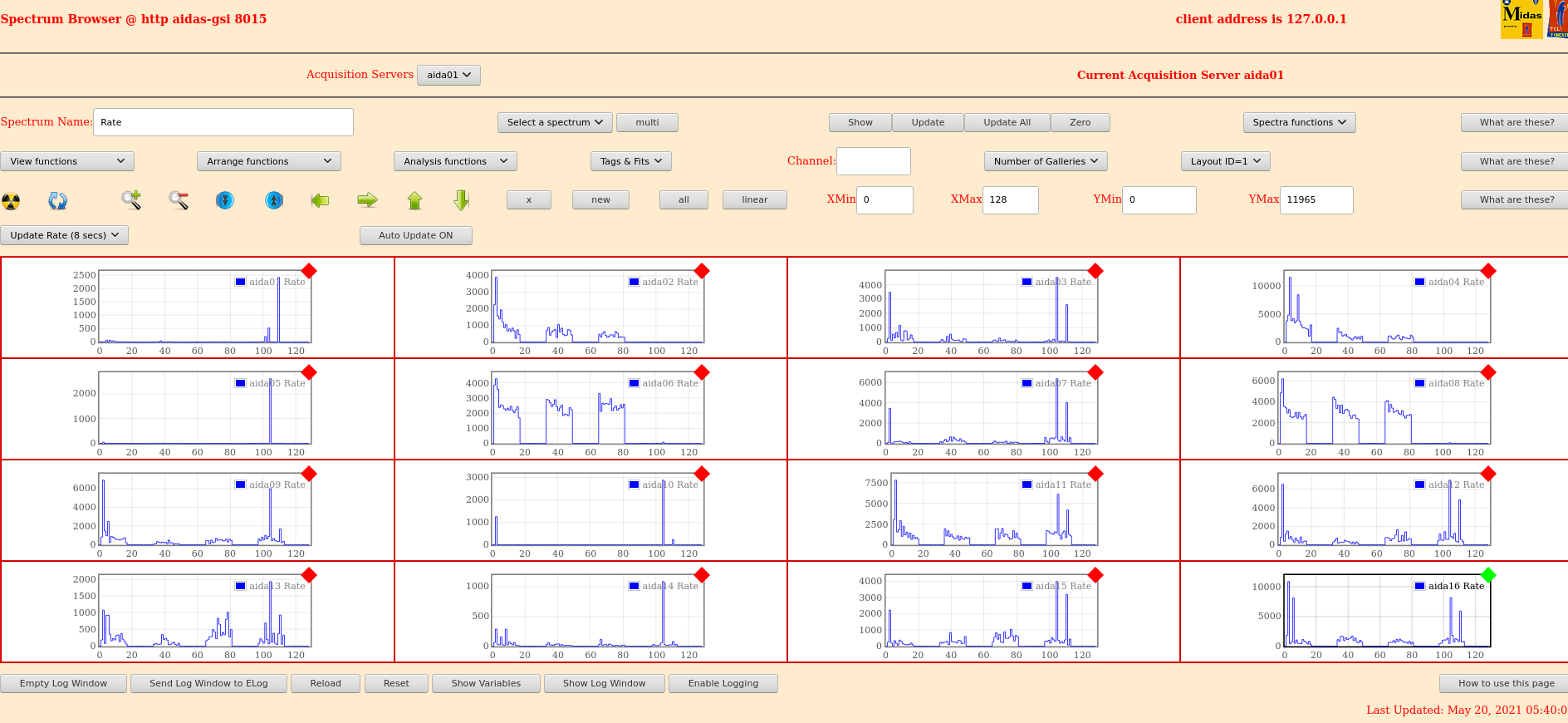Zoom in with the plus magnifier icon
The width and height of the screenshot is (1568, 723).
[131, 199]
